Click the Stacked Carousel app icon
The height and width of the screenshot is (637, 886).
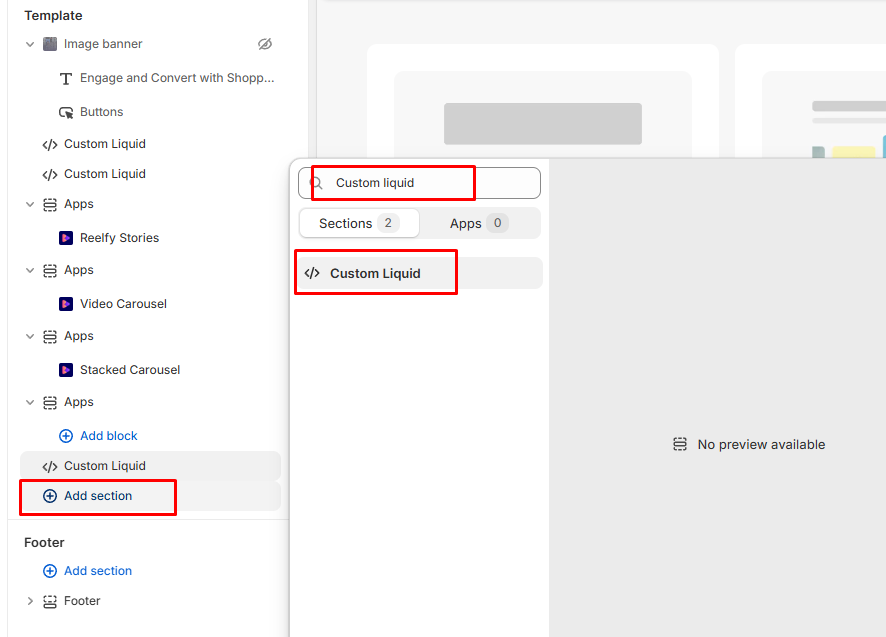point(66,370)
